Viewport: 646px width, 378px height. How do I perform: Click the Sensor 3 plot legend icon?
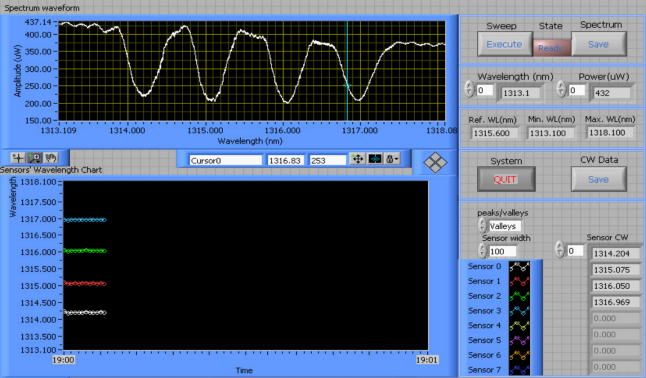point(520,311)
